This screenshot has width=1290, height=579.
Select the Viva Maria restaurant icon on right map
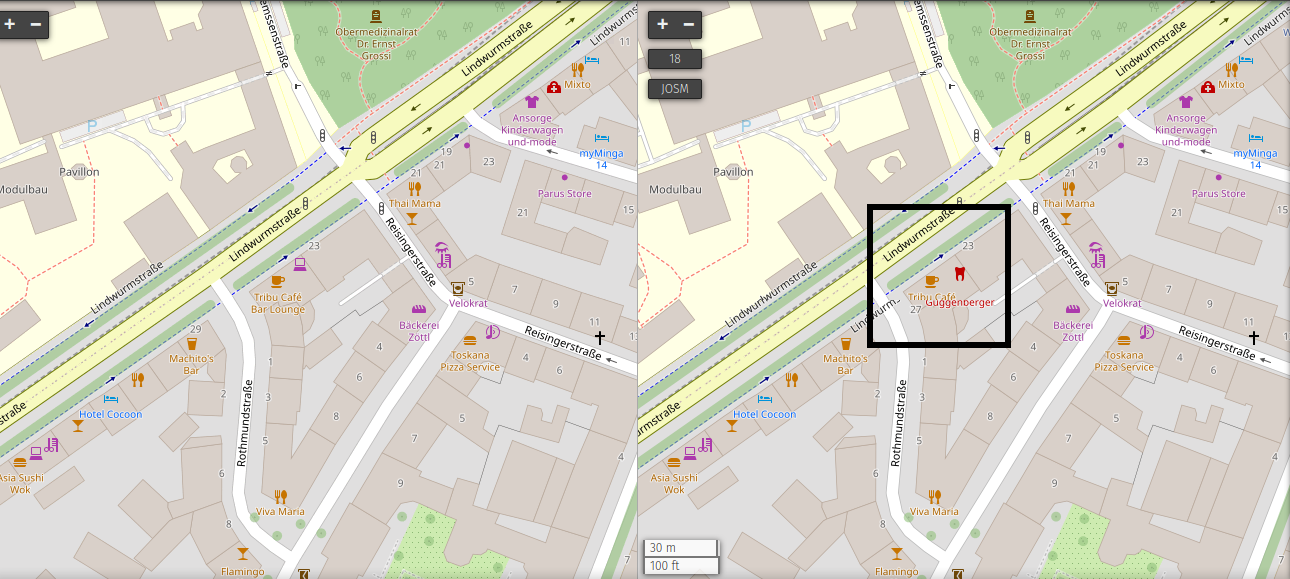934,496
